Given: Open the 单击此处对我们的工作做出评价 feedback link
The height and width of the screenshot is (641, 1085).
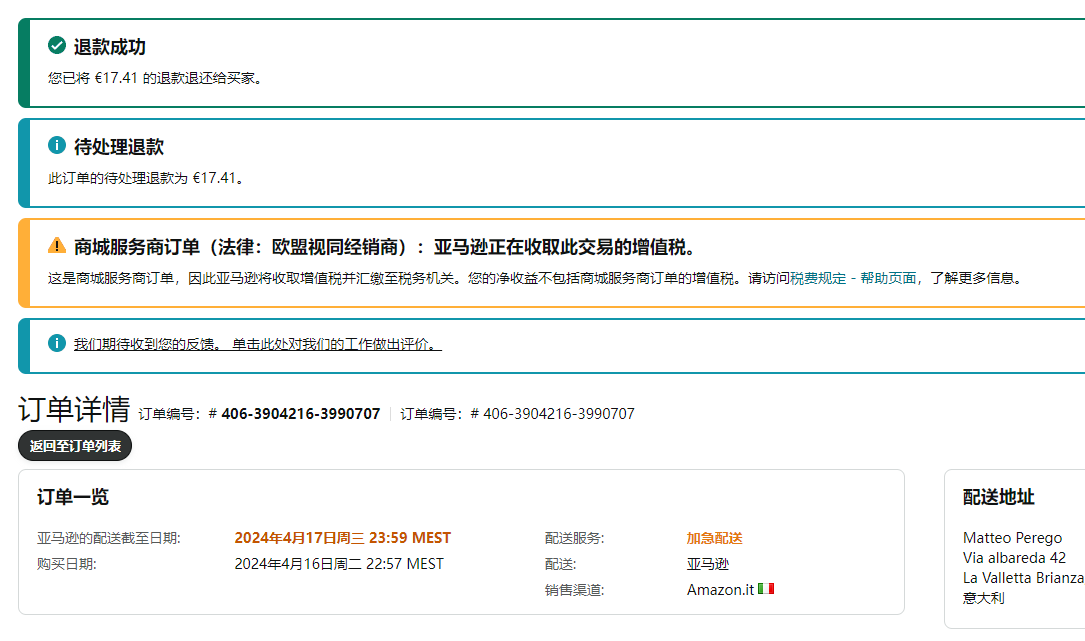Looking at the screenshot, I should click(x=337, y=344).
